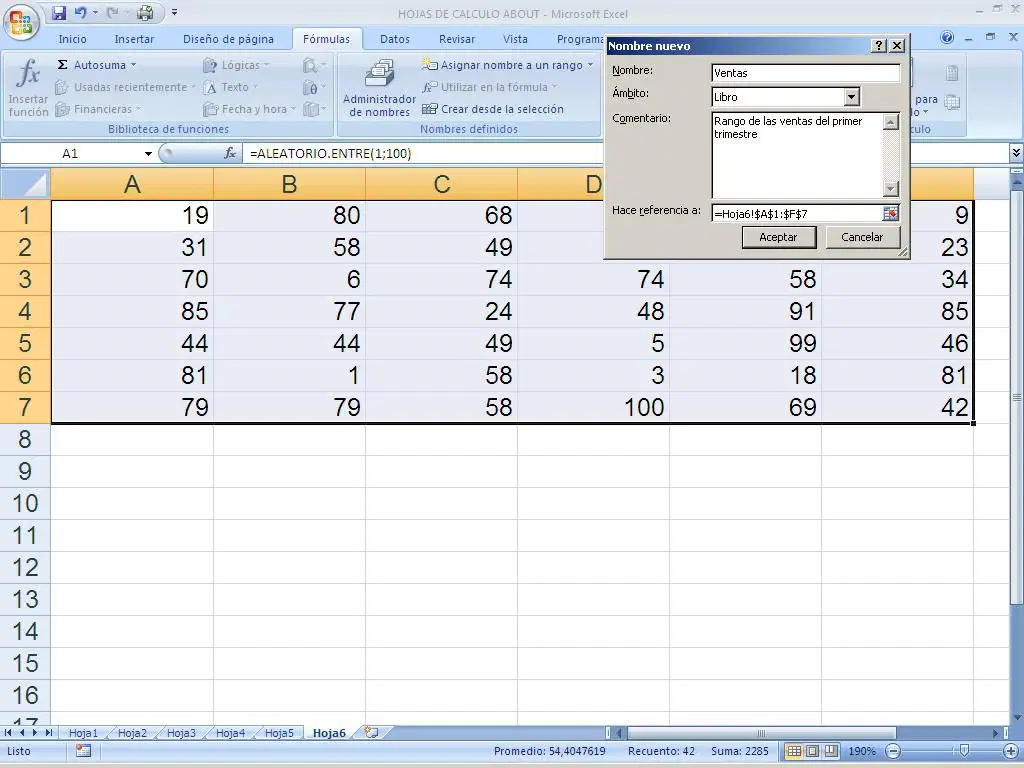Screen dimensions: 1024x768
Task: Click the 190% zoom level
Action: click(x=861, y=751)
